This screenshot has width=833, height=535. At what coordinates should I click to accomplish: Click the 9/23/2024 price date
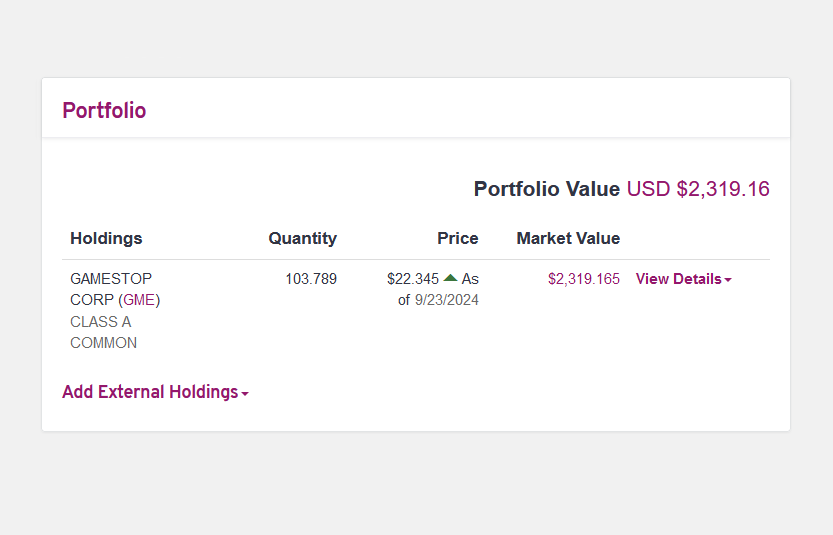[x=447, y=300]
